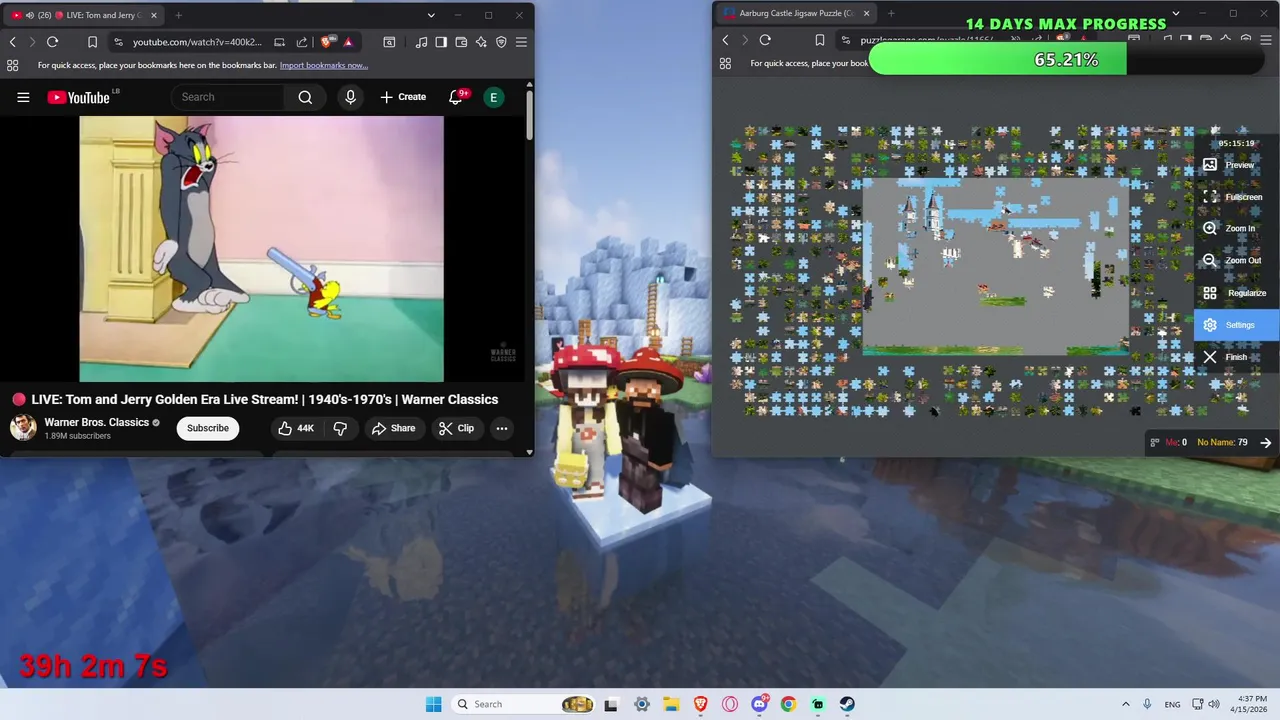Viewport: 1280px width, 720px height.
Task: Open Brave VPN icon in YouTube window
Action: pos(501,42)
